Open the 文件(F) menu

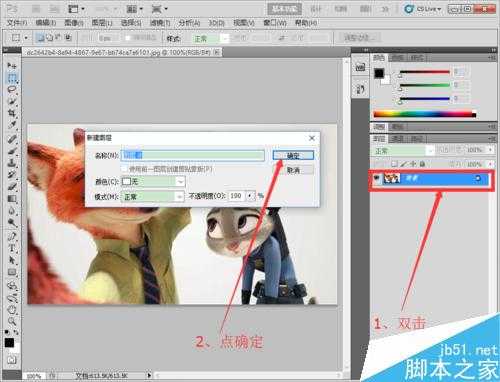(17, 23)
